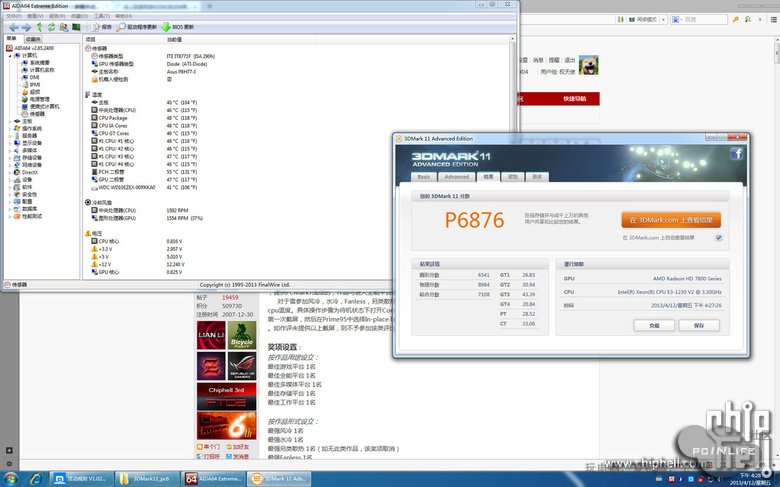Click the 加好友 add friend link
The image size is (780, 487).
[237, 447]
